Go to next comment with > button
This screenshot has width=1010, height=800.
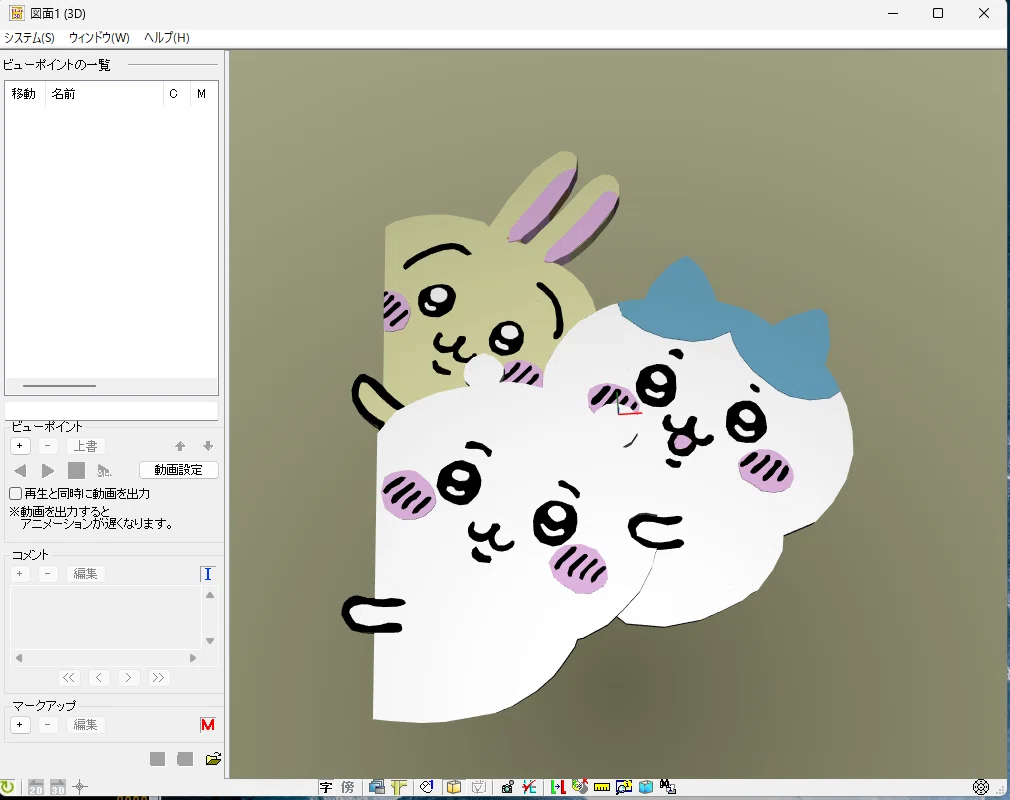[x=128, y=677]
